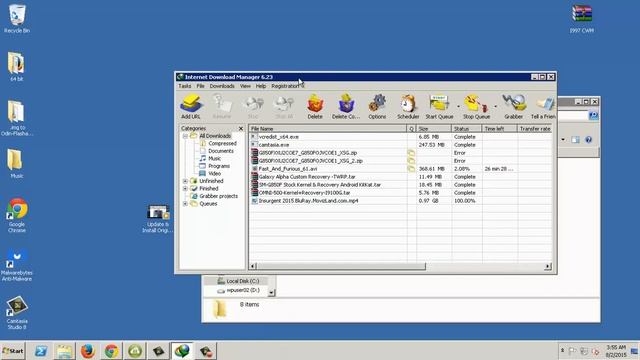
Task: Open the Help menu
Action: point(261,86)
